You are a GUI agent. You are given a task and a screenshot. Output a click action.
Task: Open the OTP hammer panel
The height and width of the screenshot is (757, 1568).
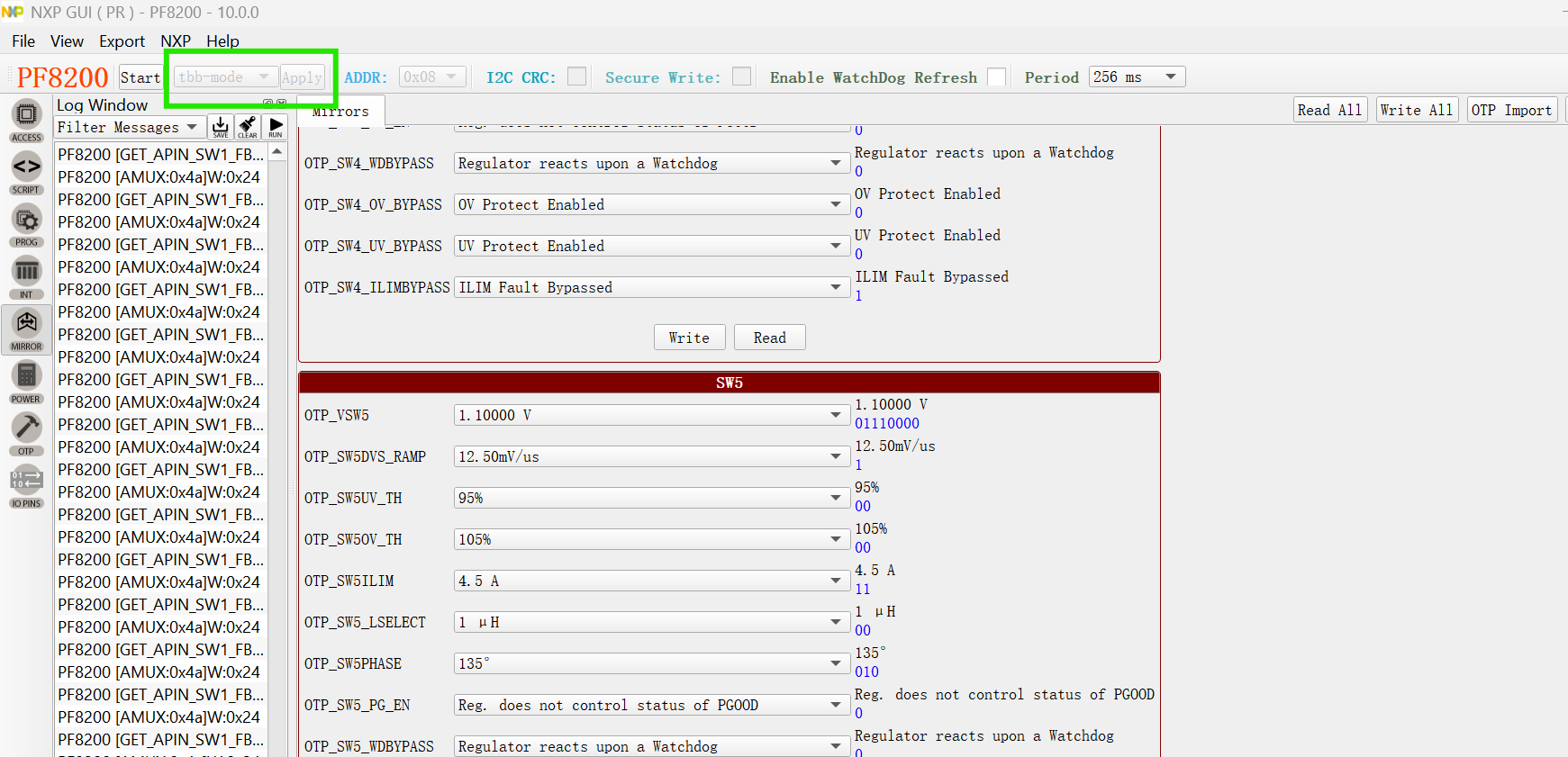click(x=26, y=434)
